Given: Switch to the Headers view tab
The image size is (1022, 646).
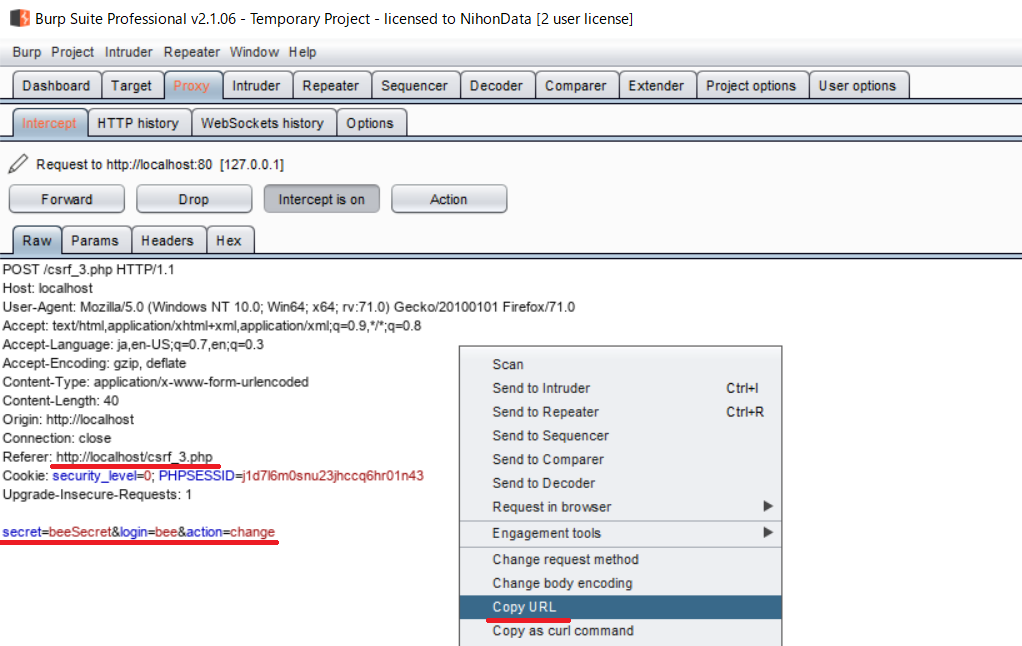Looking at the screenshot, I should tap(168, 241).
